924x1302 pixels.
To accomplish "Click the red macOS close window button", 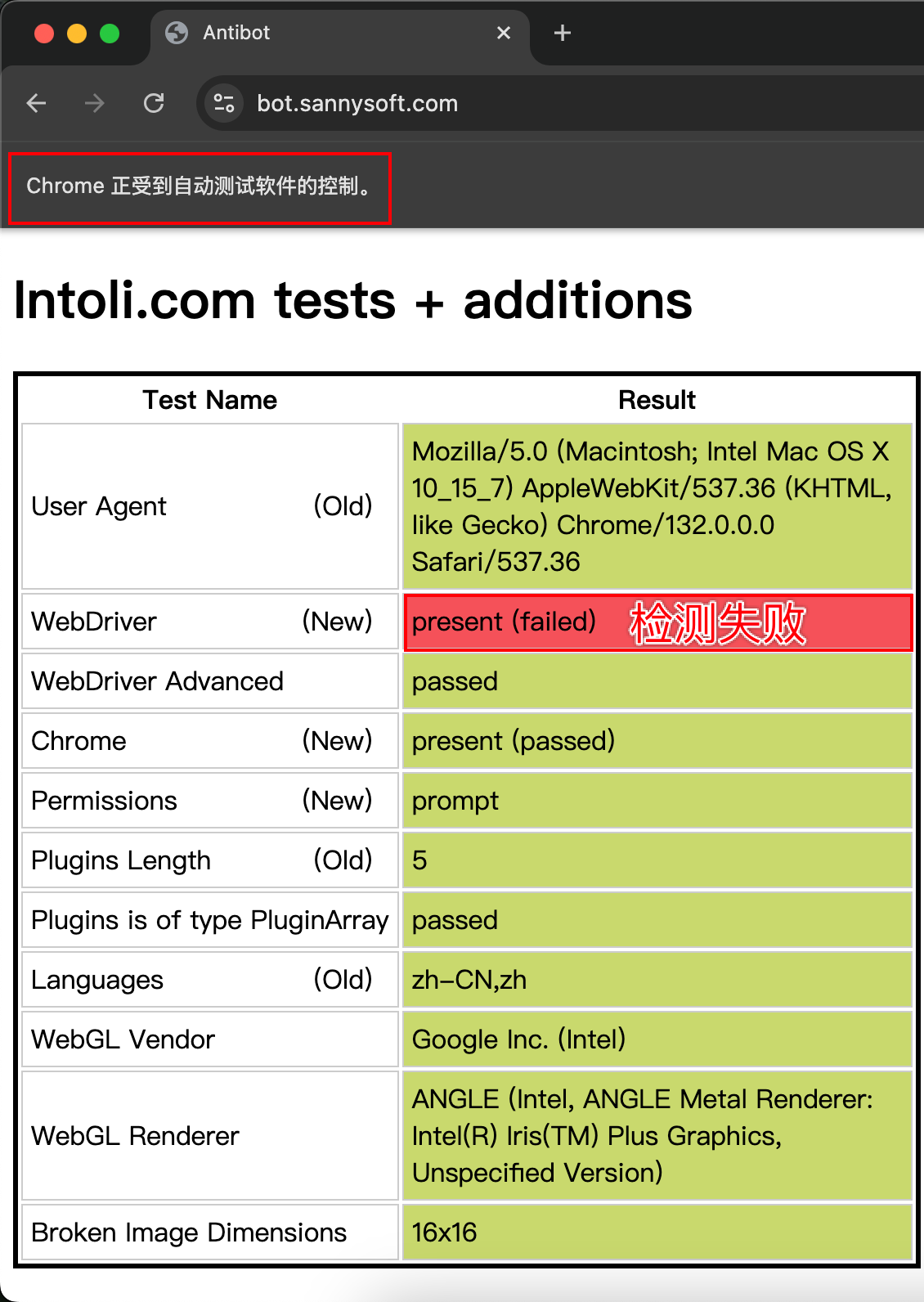I will click(44, 33).
